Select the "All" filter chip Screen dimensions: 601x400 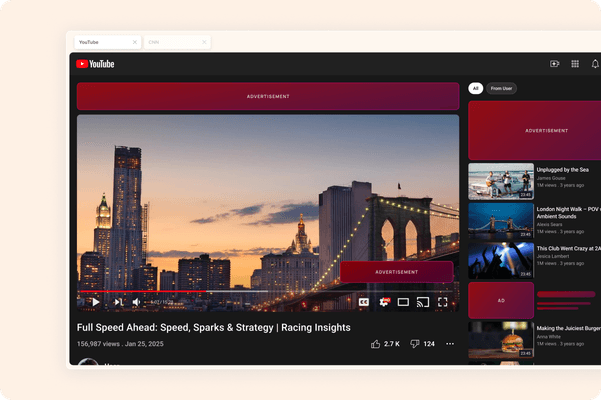click(476, 89)
